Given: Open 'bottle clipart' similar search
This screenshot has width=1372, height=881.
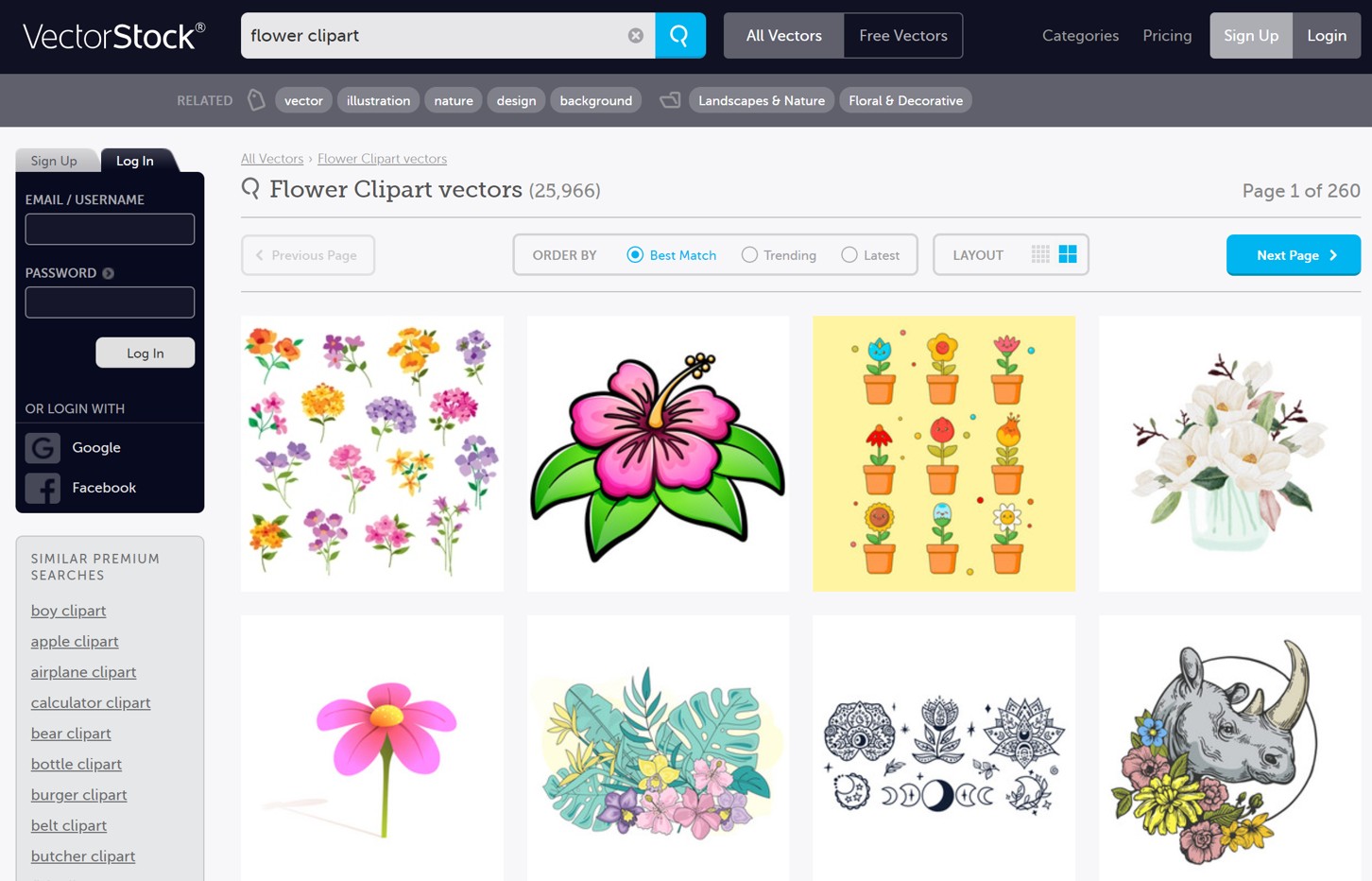Looking at the screenshot, I should click(x=76, y=764).
